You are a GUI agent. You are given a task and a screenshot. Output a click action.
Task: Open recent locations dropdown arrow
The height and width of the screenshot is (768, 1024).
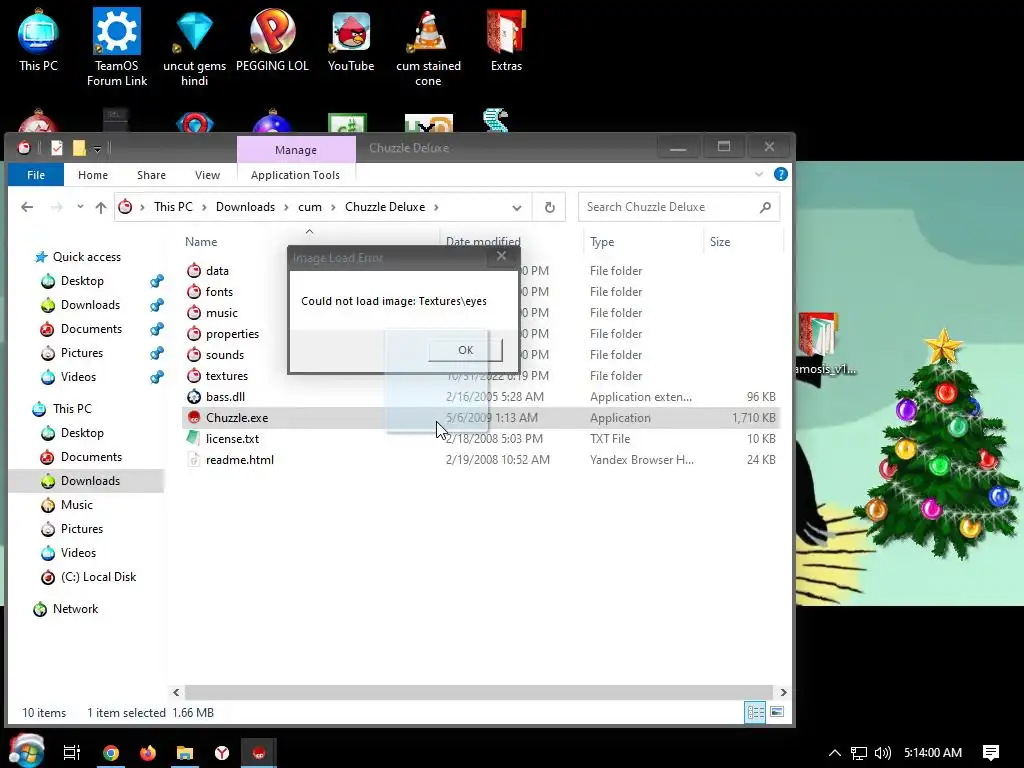80,207
